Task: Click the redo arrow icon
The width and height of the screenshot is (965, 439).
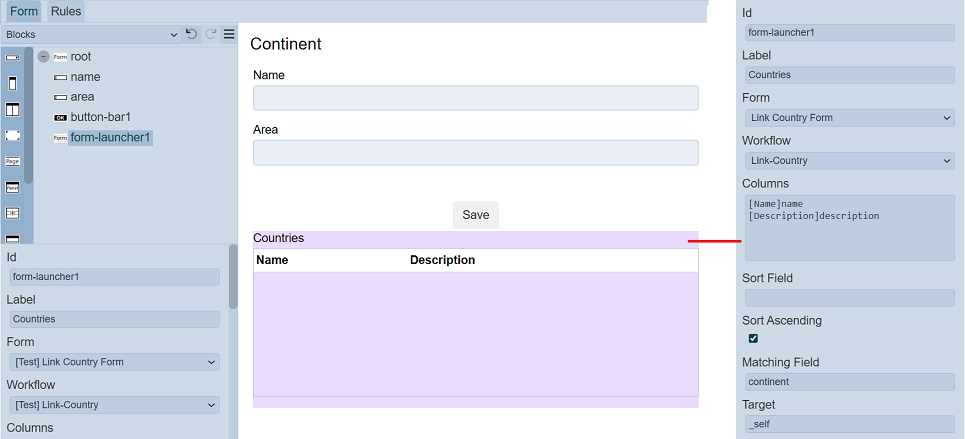Action: [x=211, y=35]
